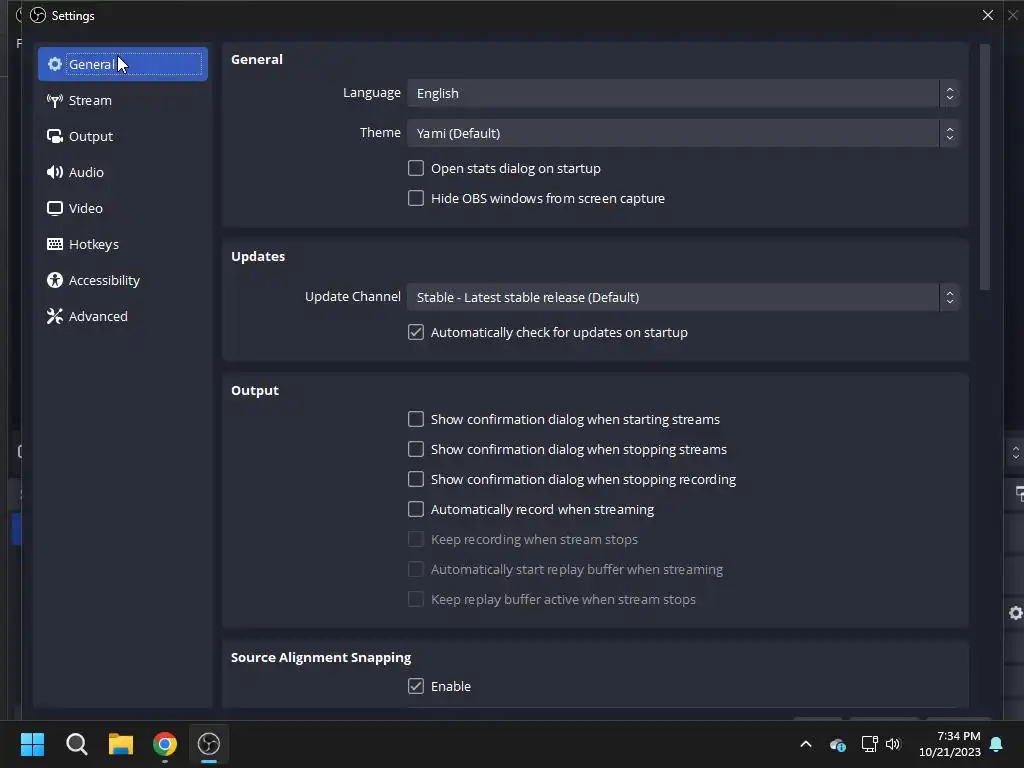This screenshot has width=1024, height=768.
Task: Click the taskbar clock showing 7:34 PM
Action: 950,744
